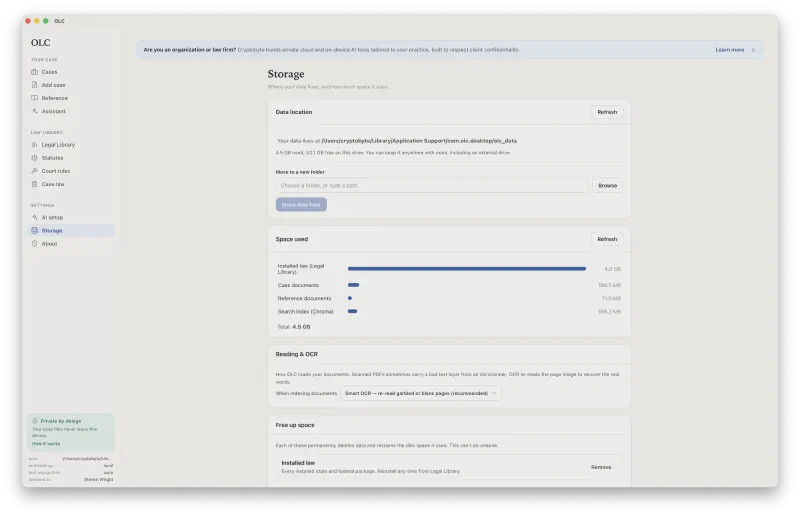The width and height of the screenshot is (800, 516).
Task: Open the About page
Action: [x=71, y=243]
